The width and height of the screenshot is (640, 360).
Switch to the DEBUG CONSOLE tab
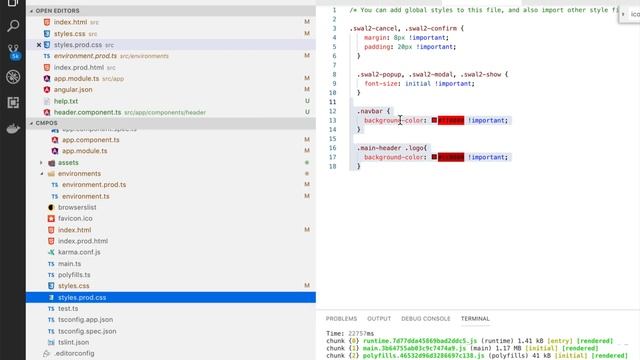(425, 318)
